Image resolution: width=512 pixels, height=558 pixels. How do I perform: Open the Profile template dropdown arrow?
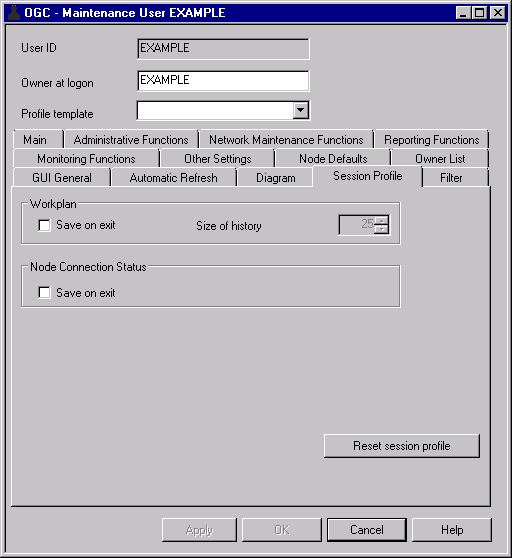pos(301,110)
